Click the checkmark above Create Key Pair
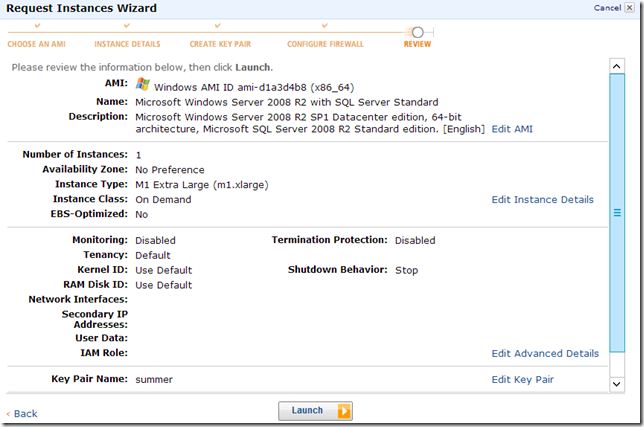Image resolution: width=644 pixels, height=427 pixels. (x=218, y=26)
